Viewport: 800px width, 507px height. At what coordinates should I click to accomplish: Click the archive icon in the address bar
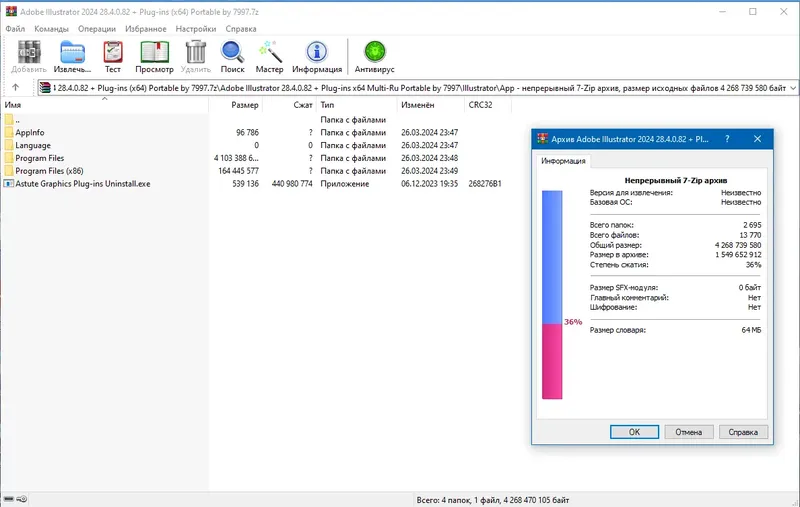point(45,88)
